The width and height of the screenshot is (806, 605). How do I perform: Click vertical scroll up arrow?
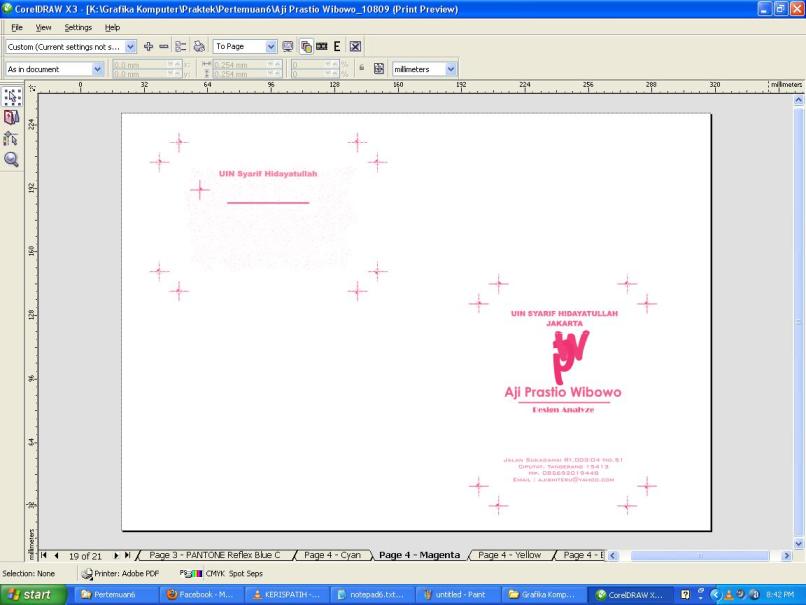(798, 100)
